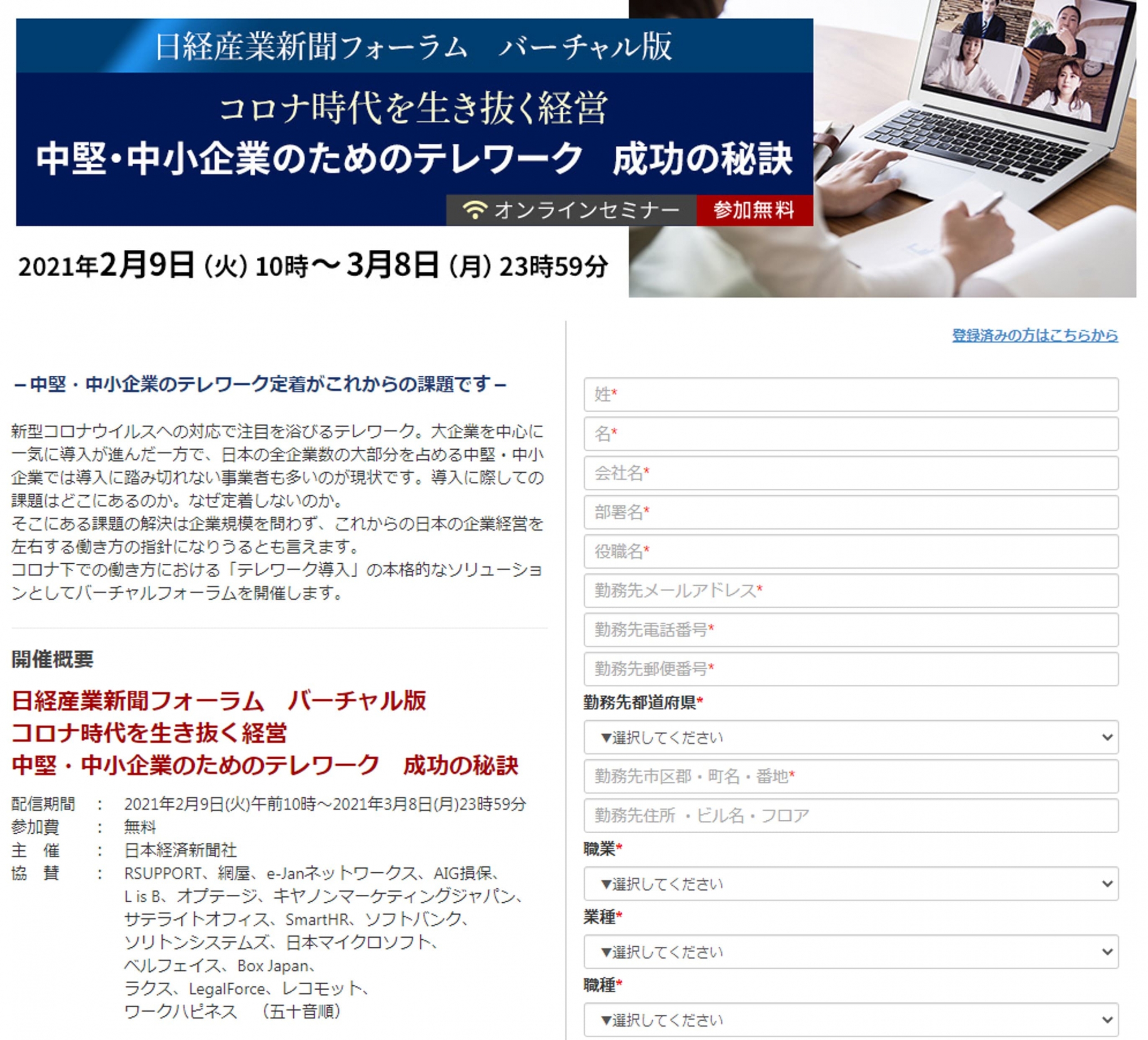Click into the 会社名 field
Image resolution: width=1148 pixels, height=1040 pixels.
[x=851, y=473]
